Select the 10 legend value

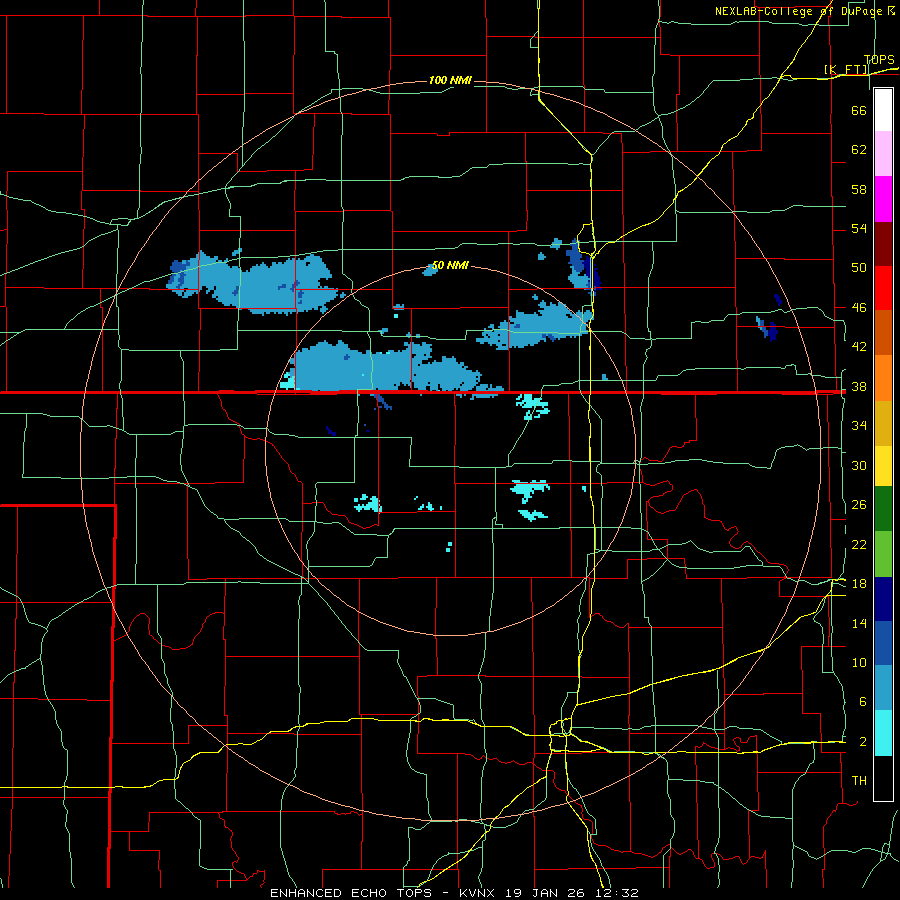tap(859, 662)
